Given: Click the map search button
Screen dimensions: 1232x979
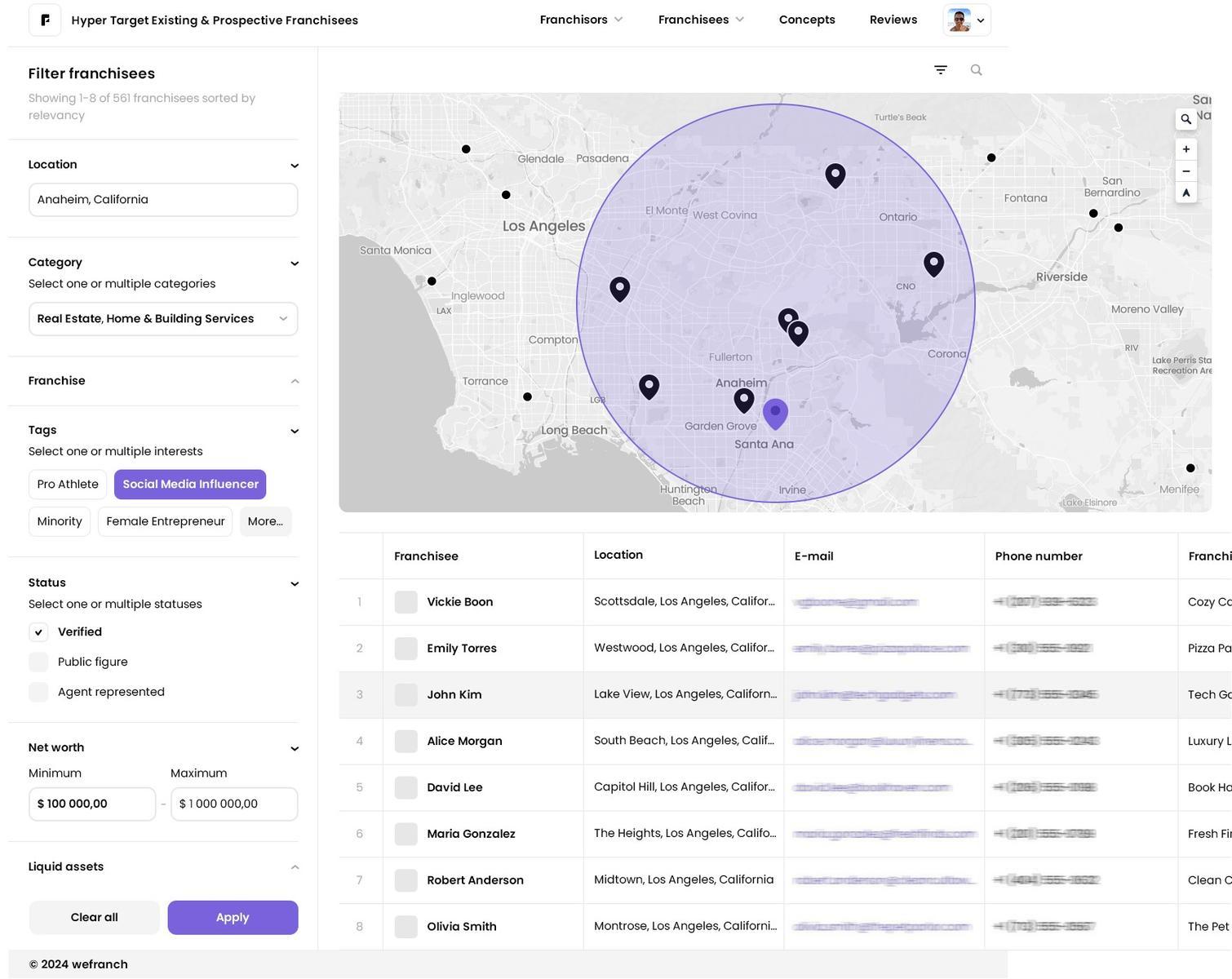Looking at the screenshot, I should point(1186,119).
